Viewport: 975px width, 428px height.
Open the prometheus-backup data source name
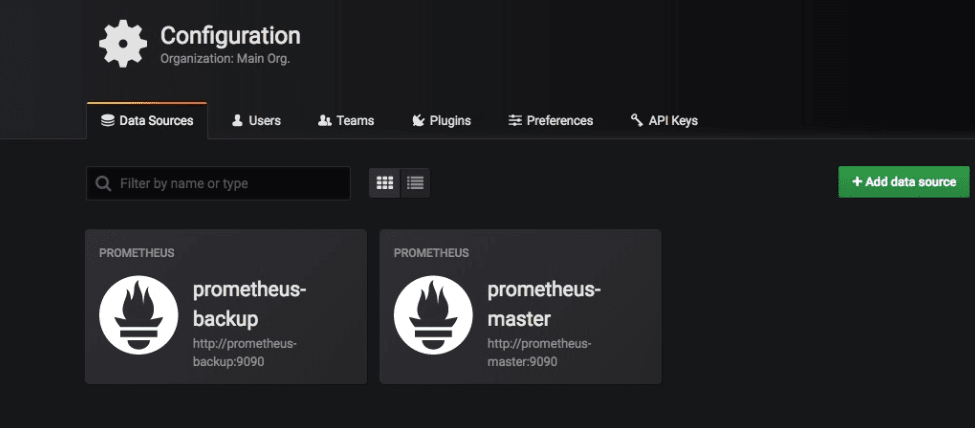[x=249, y=304]
